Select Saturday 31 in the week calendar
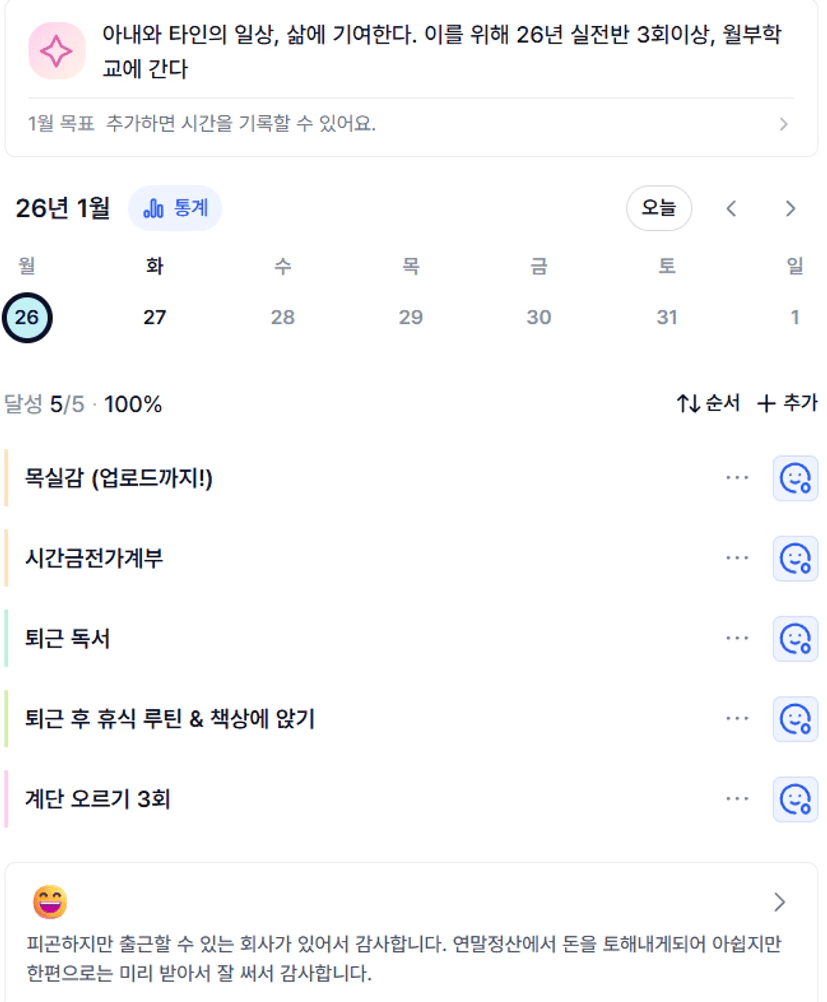827x1002 pixels. 667,318
